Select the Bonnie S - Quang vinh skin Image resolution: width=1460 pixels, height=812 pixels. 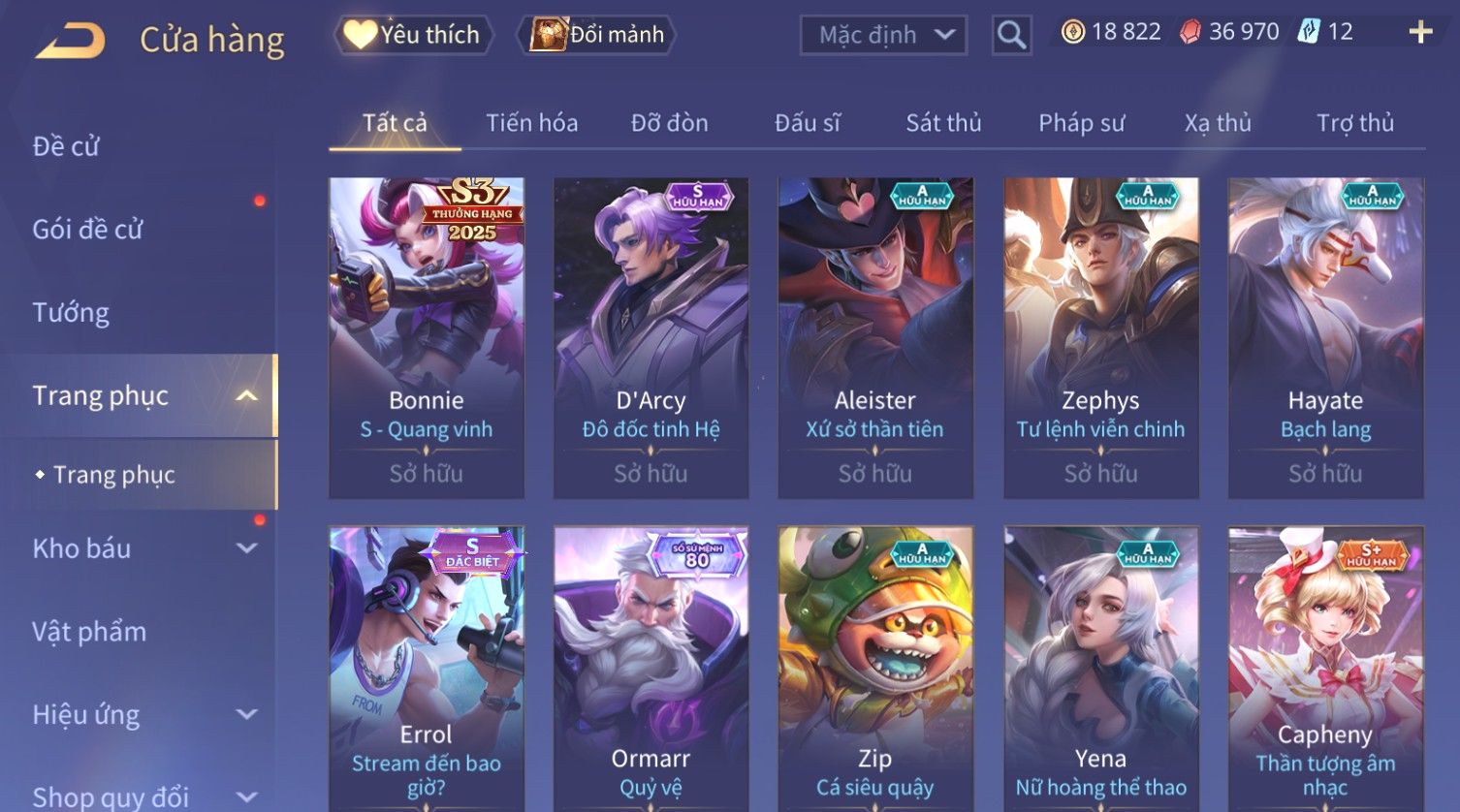427,338
